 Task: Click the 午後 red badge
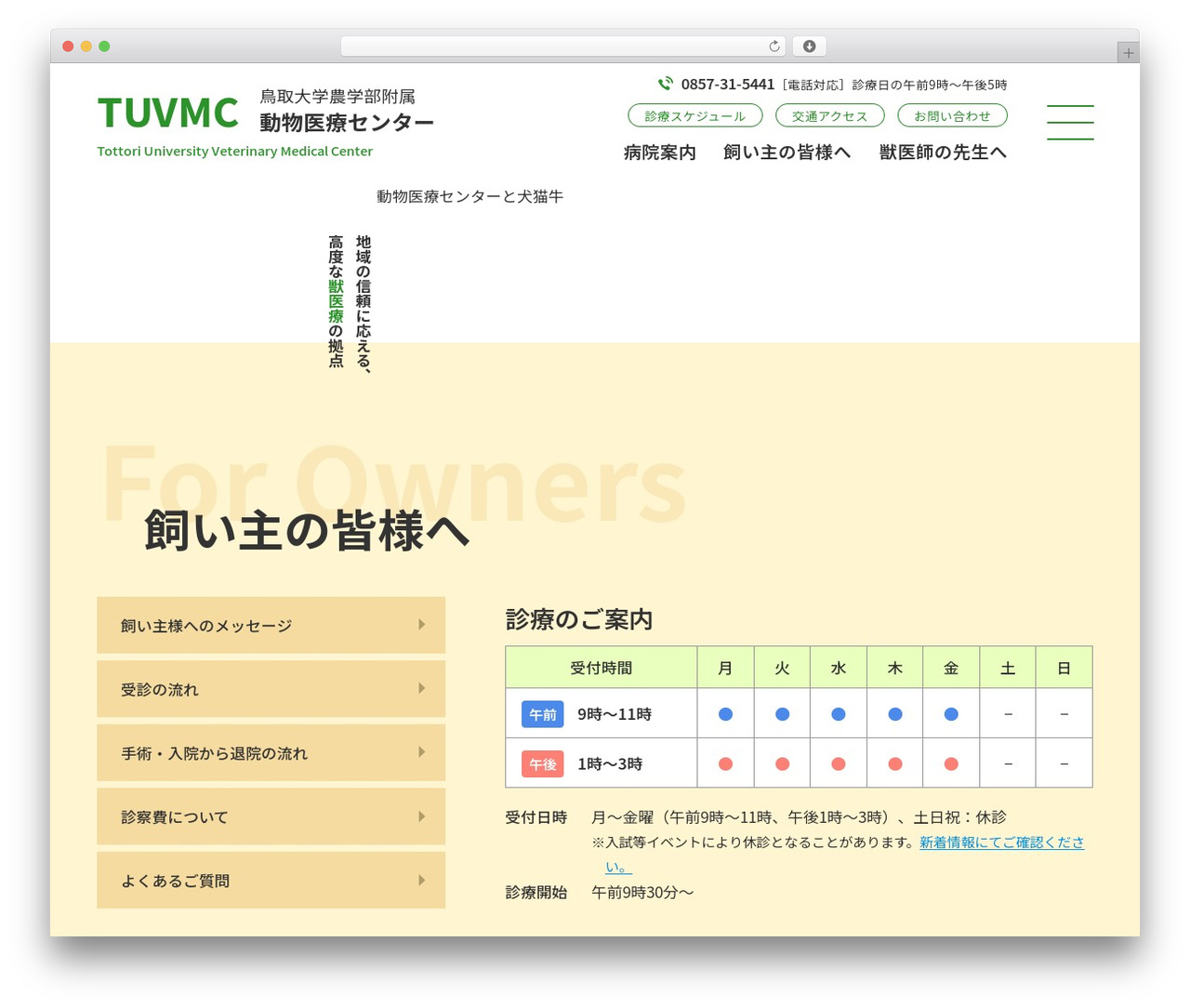[543, 764]
